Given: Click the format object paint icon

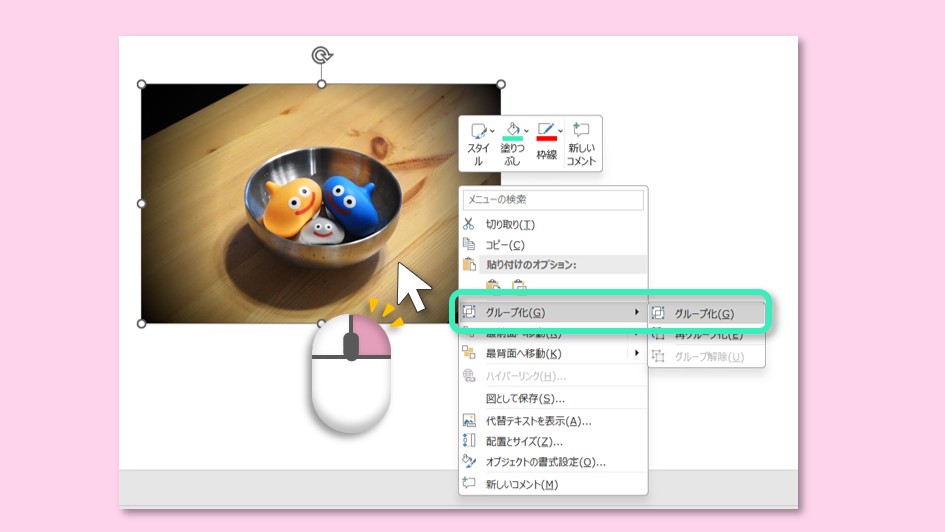Looking at the screenshot, I should click(469, 461).
